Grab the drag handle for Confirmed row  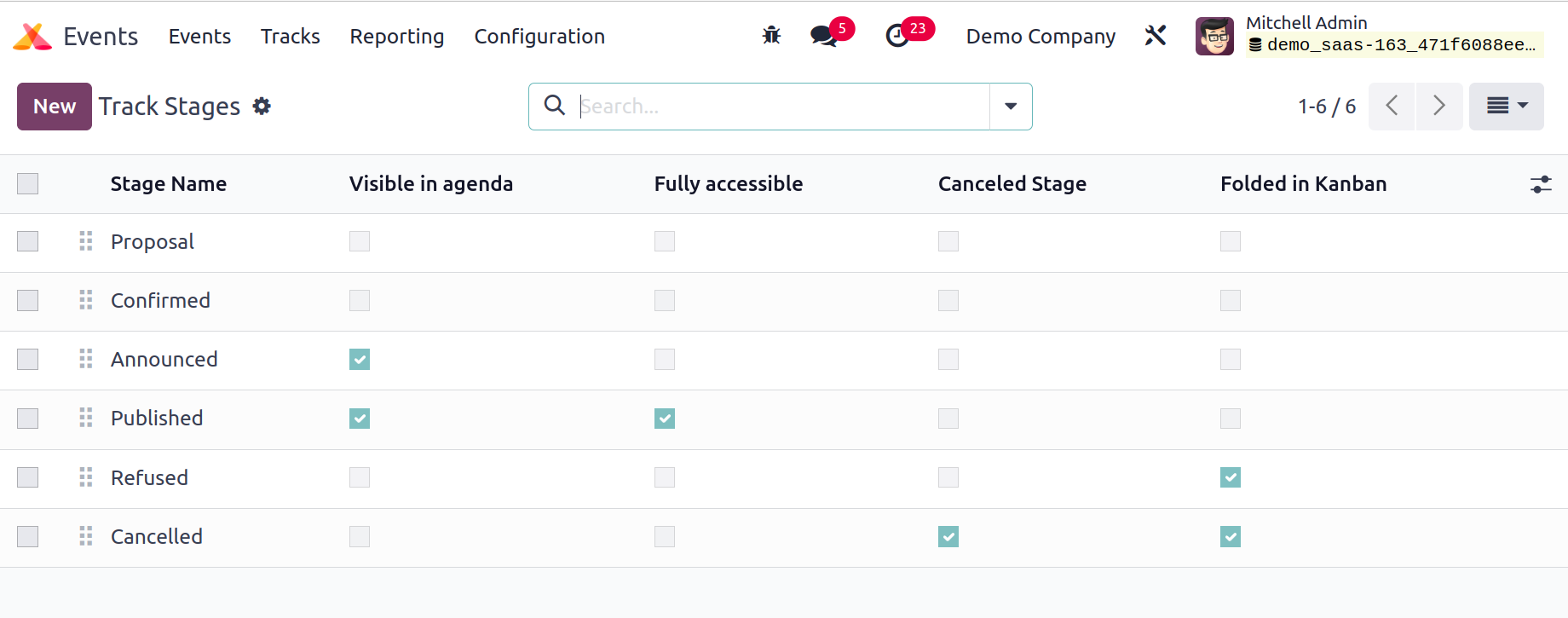86,300
